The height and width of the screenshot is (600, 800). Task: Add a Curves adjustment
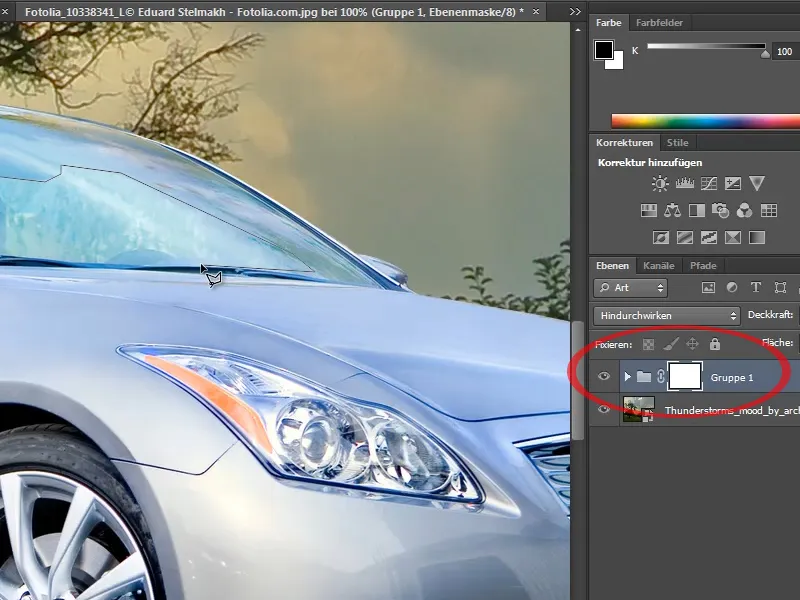(x=709, y=184)
